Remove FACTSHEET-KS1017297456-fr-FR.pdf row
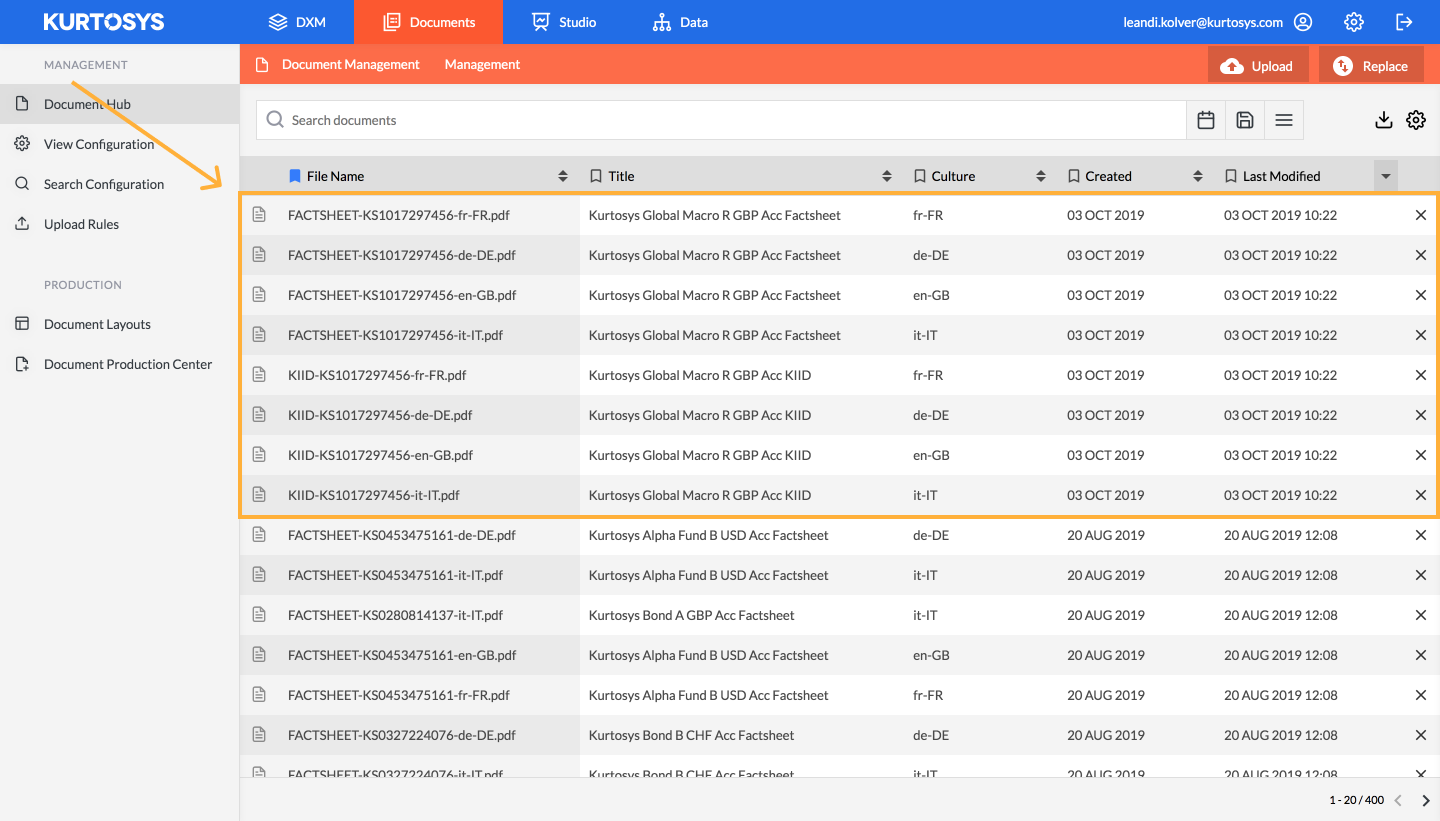1440x821 pixels. (x=1421, y=215)
